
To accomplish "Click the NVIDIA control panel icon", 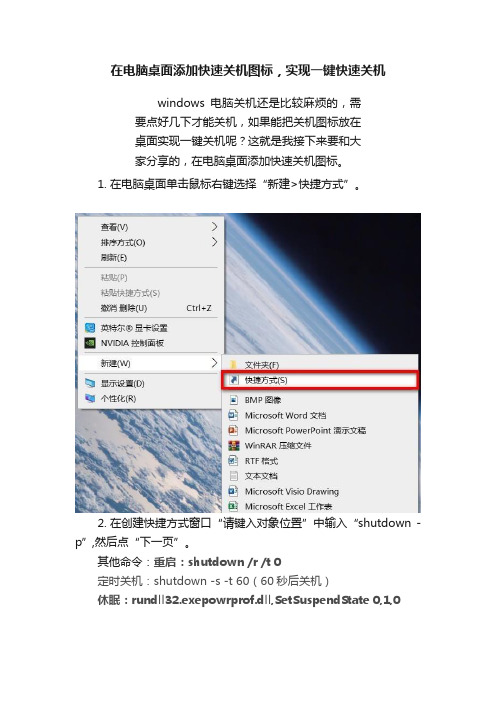I will point(90,343).
